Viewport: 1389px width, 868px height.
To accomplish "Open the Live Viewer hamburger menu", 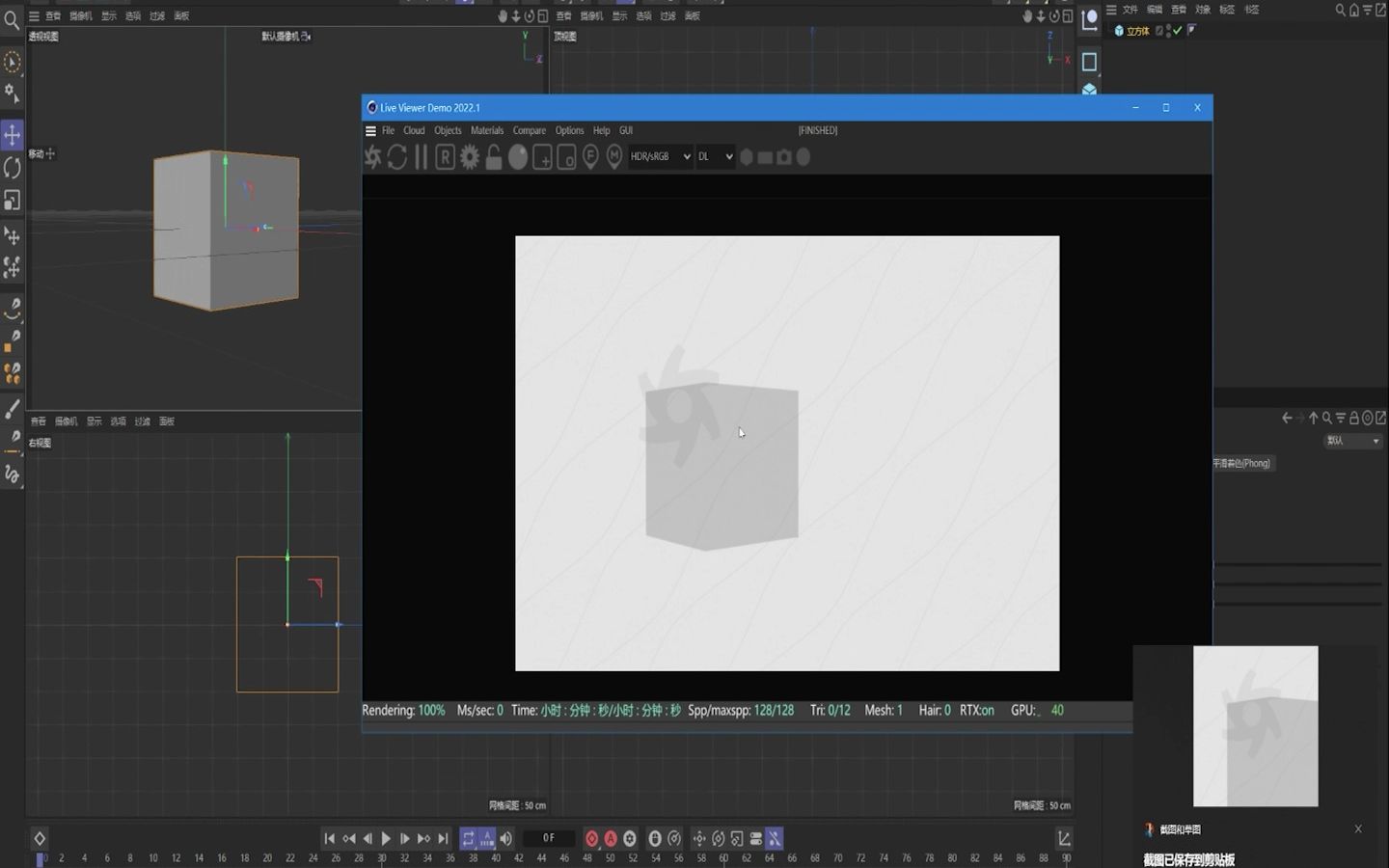I will 370,131.
